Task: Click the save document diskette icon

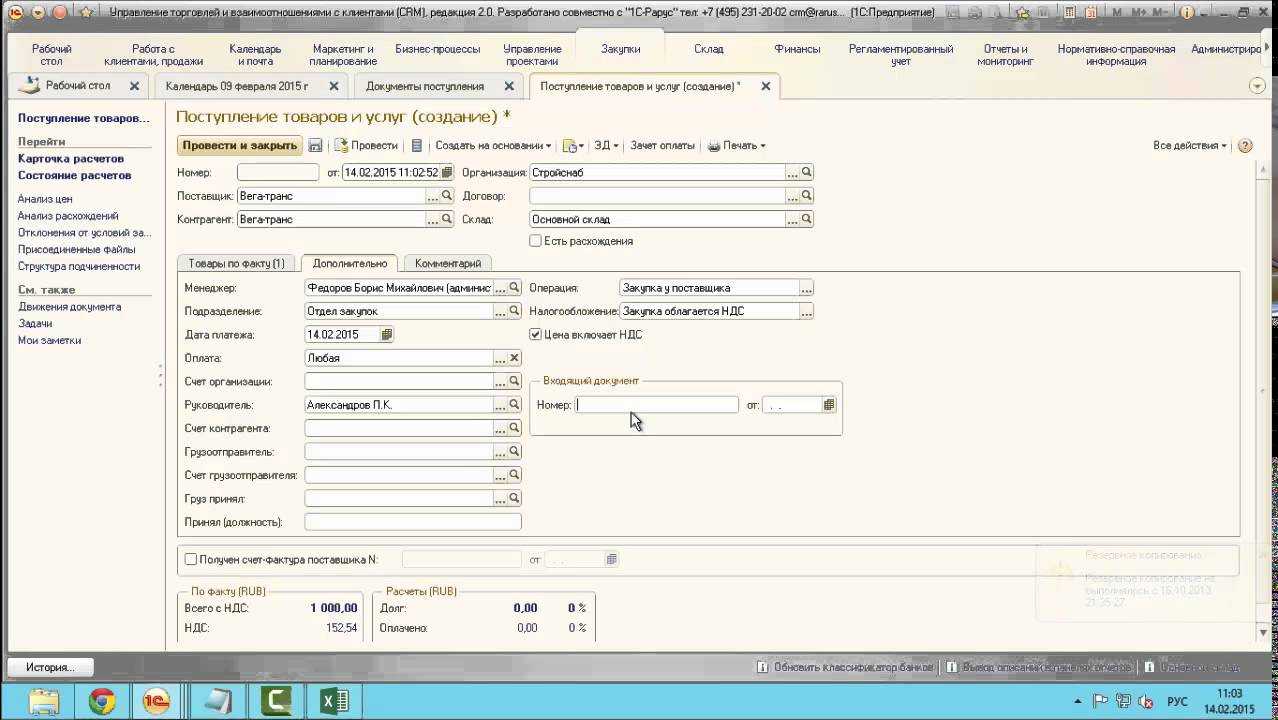Action: pos(315,146)
